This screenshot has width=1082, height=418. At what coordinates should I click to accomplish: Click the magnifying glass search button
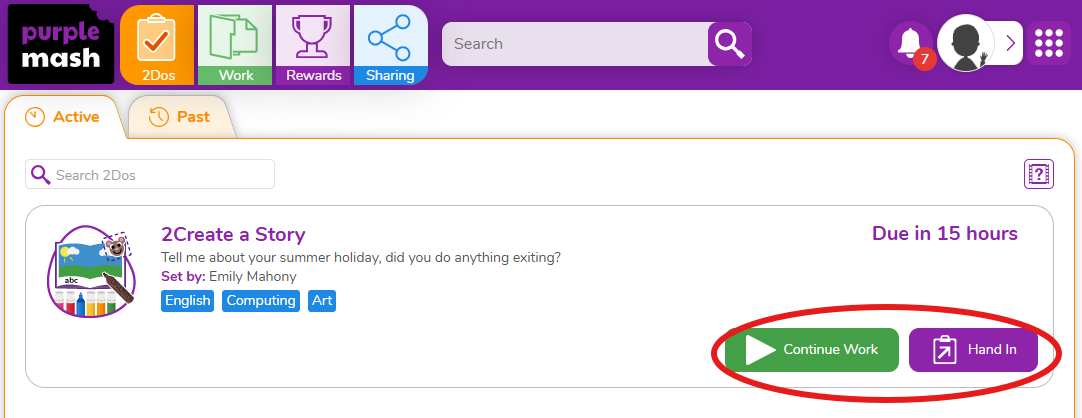pyautogui.click(x=729, y=44)
